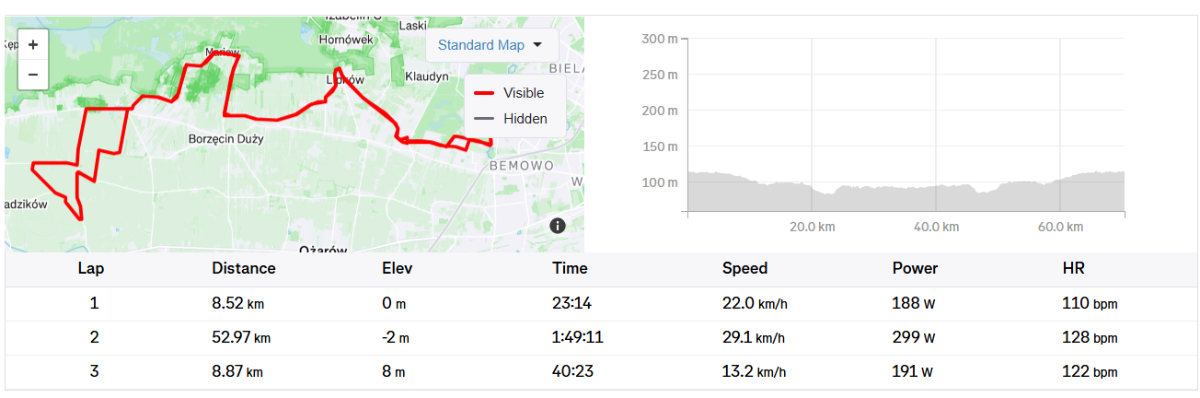The width and height of the screenshot is (1200, 398).
Task: Open map attribution info icon
Action: click(x=558, y=226)
